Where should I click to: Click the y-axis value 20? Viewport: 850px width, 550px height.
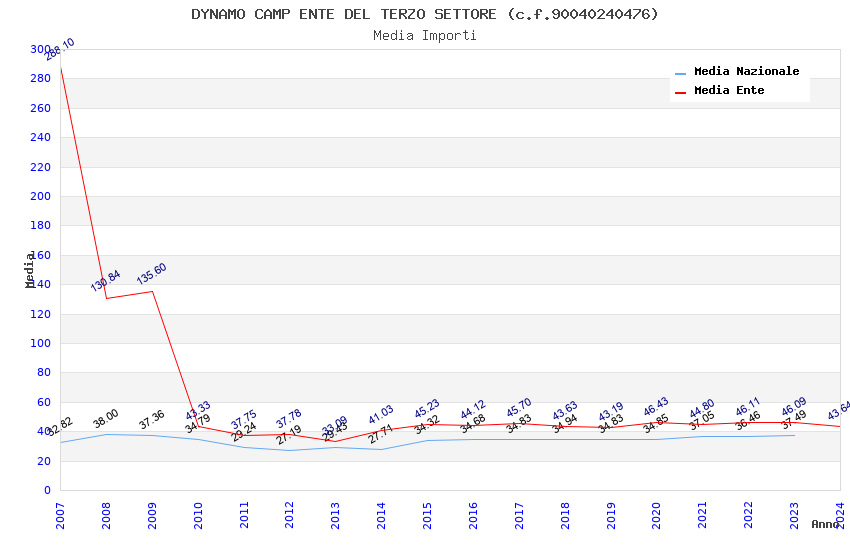click(43, 461)
